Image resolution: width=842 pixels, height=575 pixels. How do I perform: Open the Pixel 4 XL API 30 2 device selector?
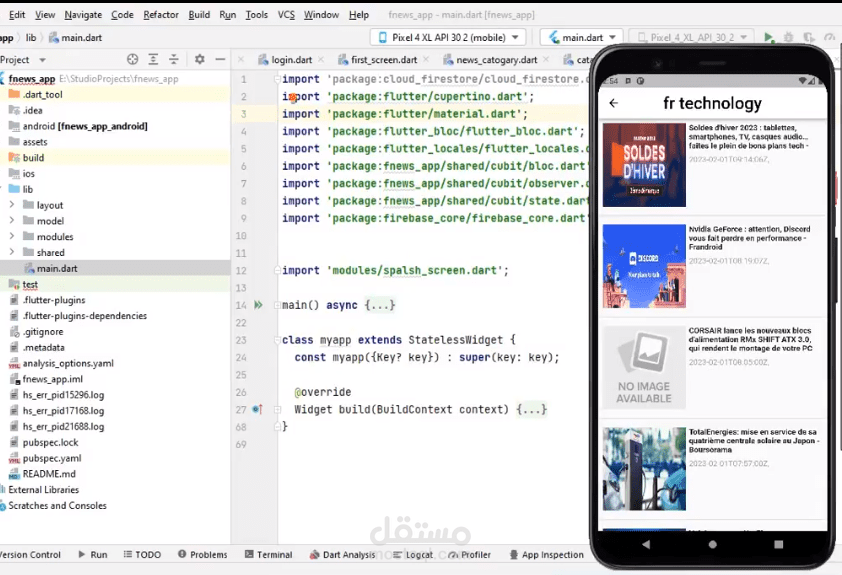pyautogui.click(x=448, y=37)
